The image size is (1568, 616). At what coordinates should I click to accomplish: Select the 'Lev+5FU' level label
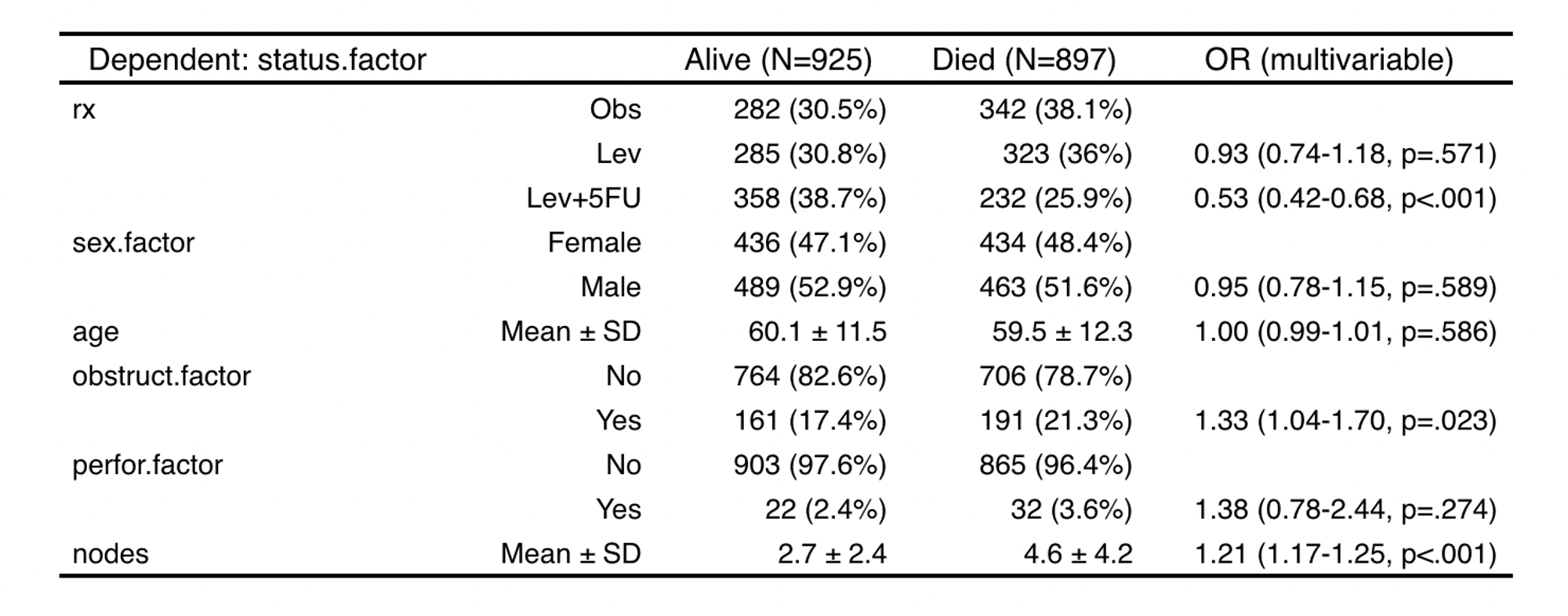583,198
